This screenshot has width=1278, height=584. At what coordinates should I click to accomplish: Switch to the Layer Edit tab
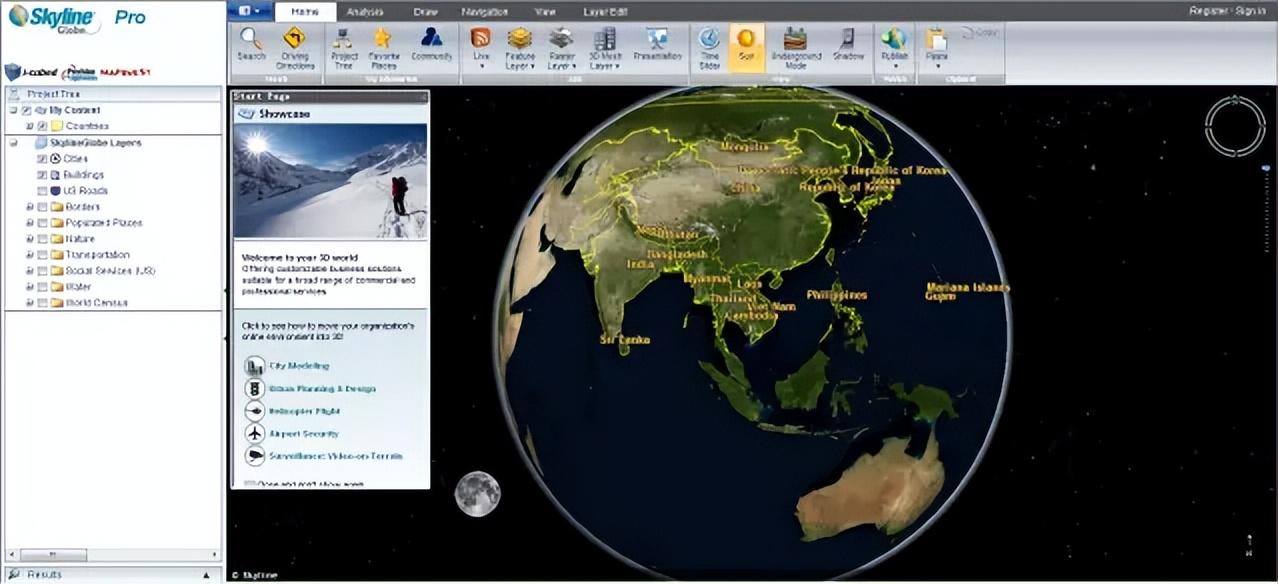(x=605, y=11)
